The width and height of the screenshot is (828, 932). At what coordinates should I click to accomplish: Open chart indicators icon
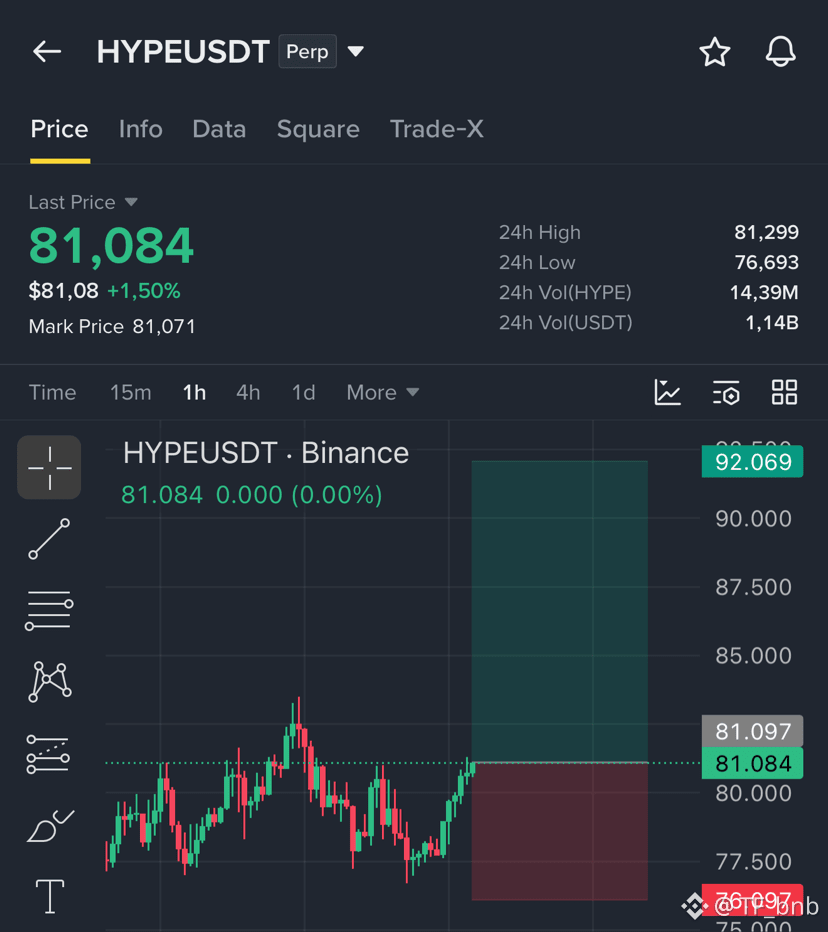coord(667,392)
